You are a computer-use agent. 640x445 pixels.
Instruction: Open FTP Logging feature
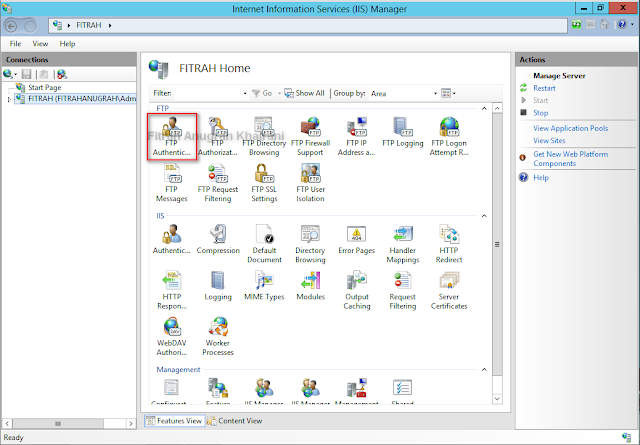403,132
